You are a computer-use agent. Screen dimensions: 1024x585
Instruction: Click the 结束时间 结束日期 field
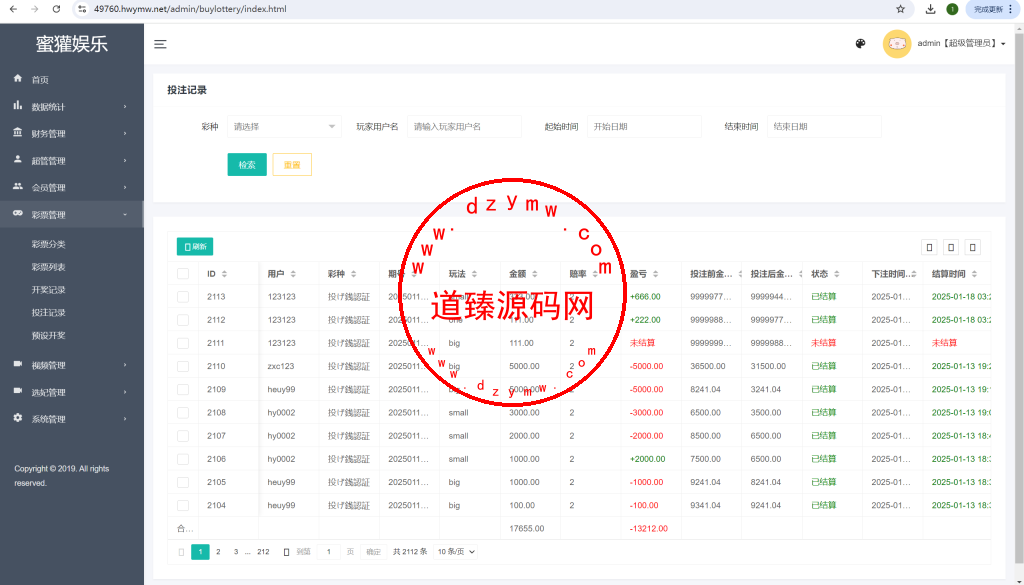click(824, 127)
